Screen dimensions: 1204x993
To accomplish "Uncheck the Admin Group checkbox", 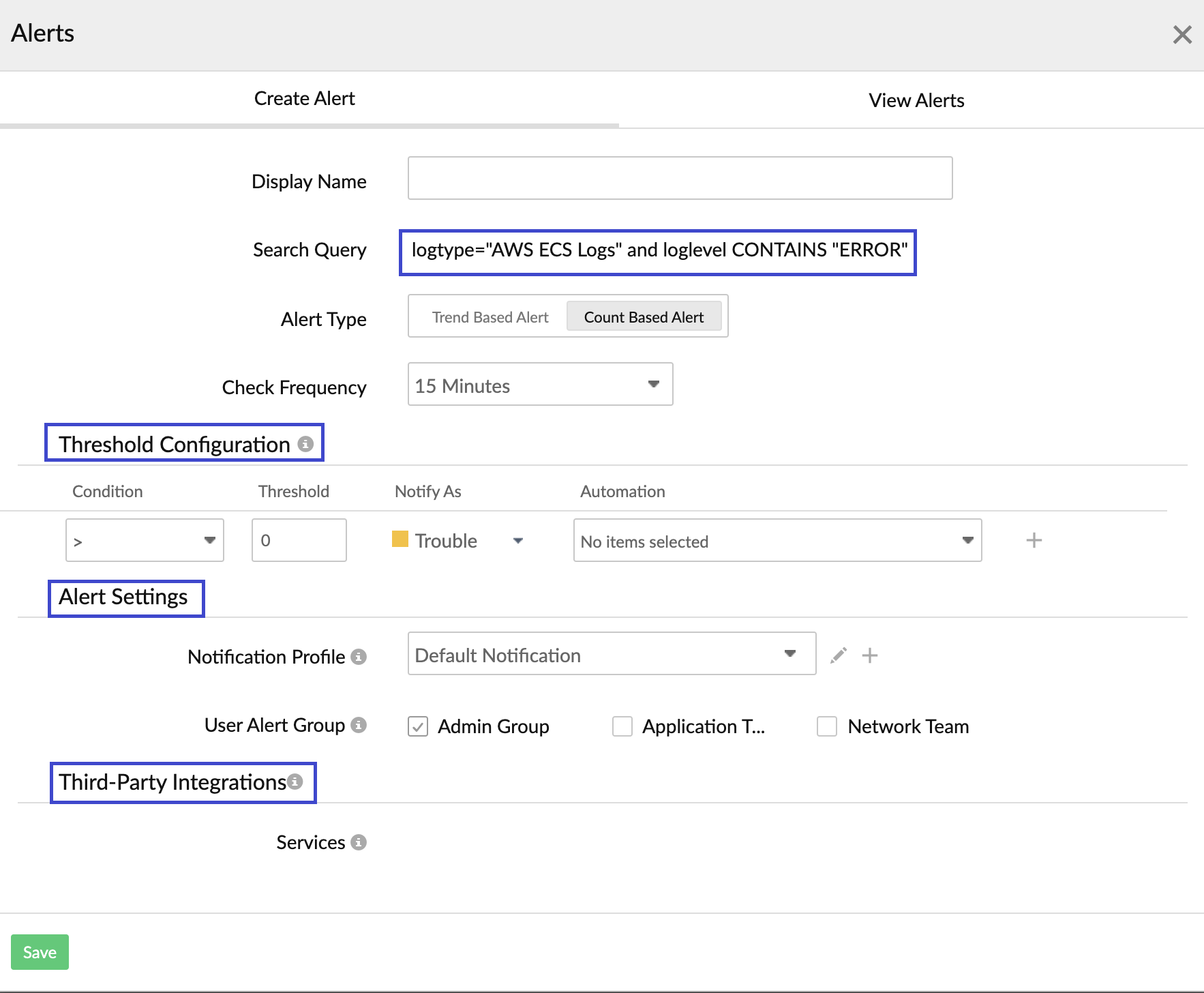I will pyautogui.click(x=418, y=726).
